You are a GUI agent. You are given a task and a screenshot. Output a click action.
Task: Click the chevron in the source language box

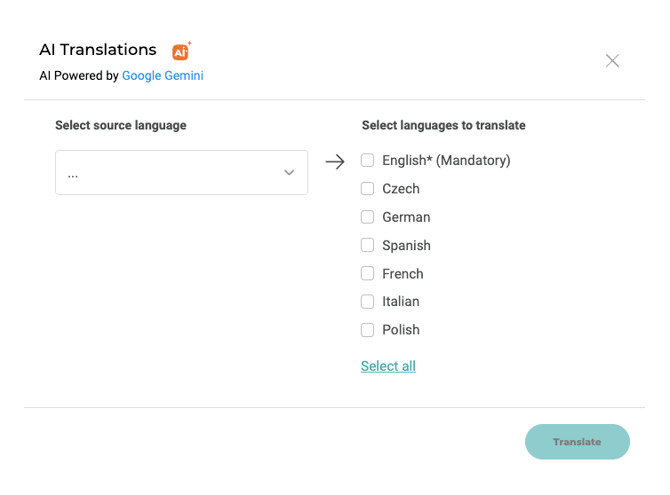pos(289,173)
